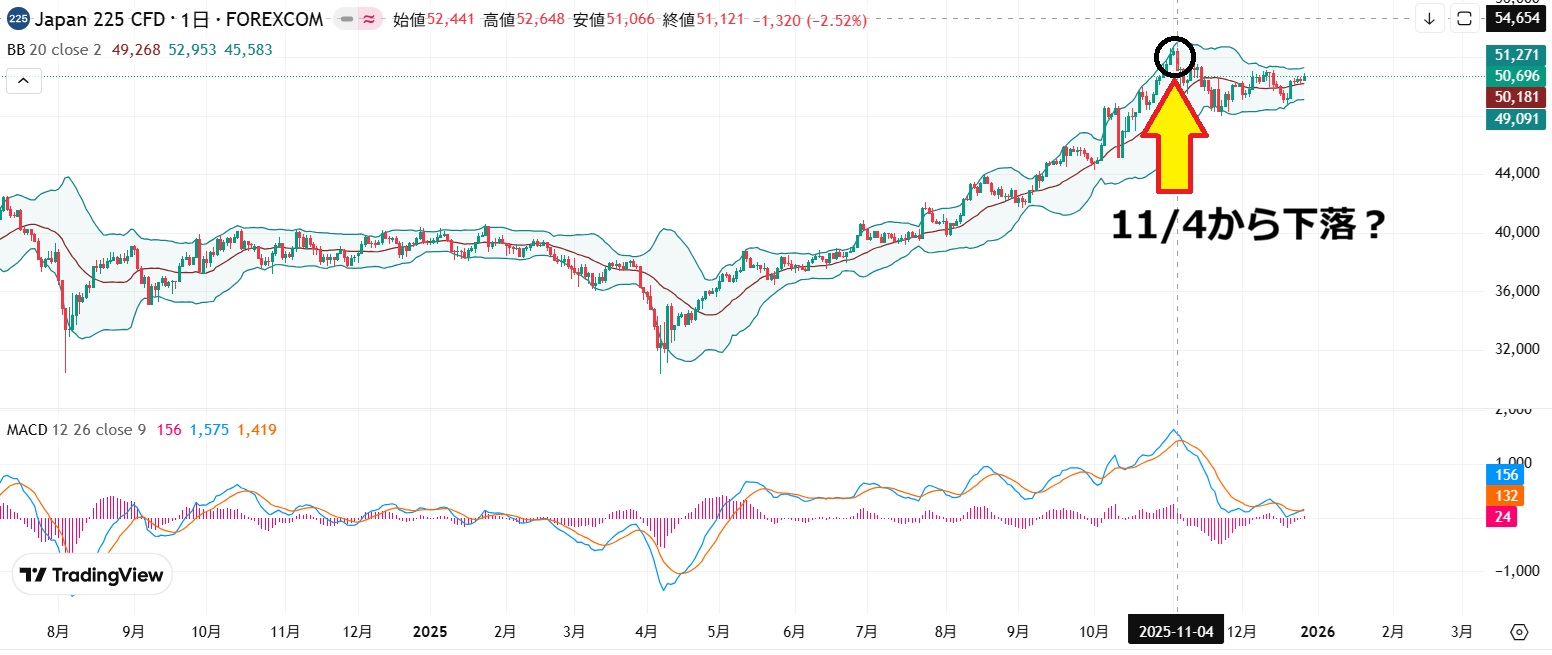1552x655 pixels.
Task: Open chart settings via the hexagon gear icon
Action: coord(1519,632)
